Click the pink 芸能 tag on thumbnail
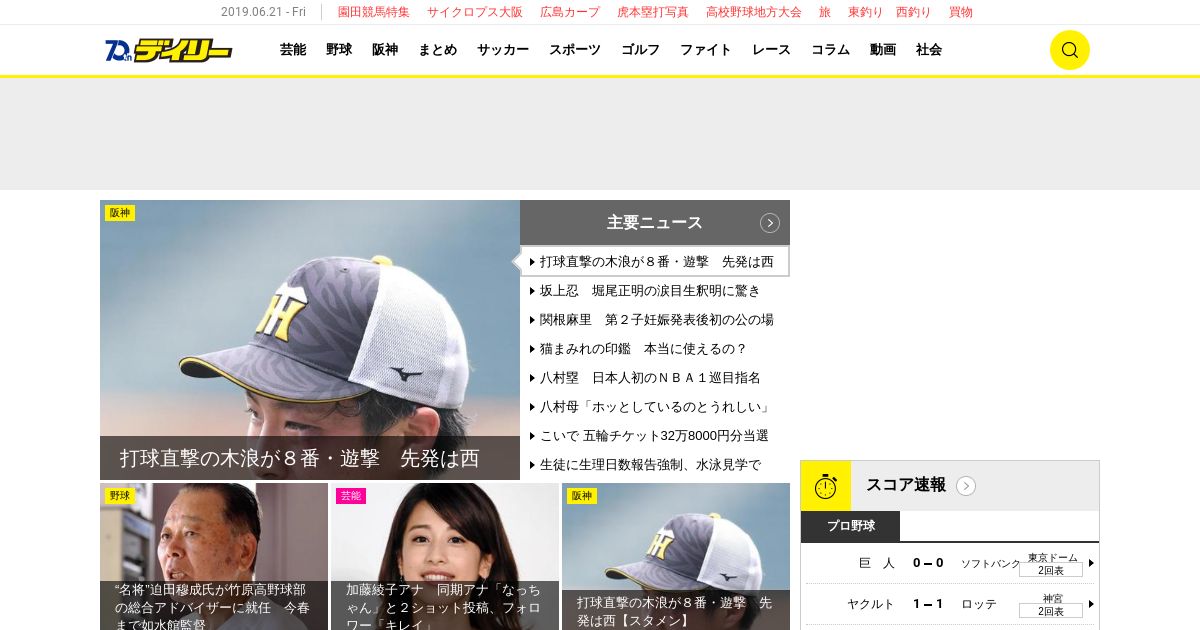Image resolution: width=1200 pixels, height=630 pixels. click(351, 496)
